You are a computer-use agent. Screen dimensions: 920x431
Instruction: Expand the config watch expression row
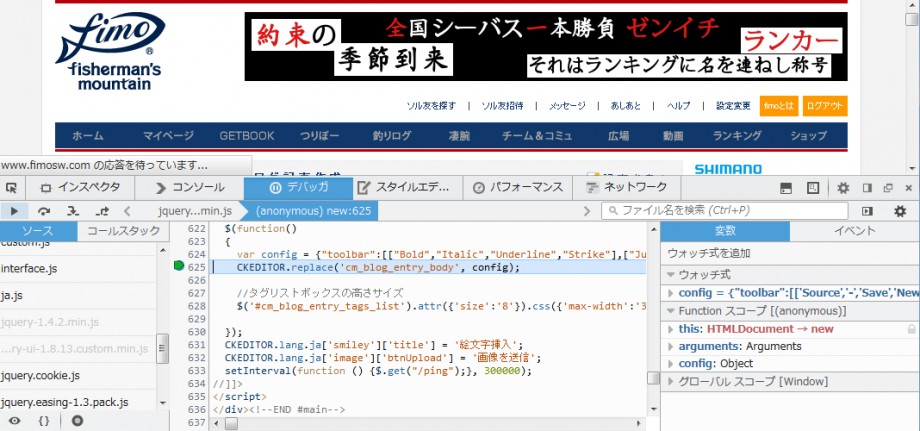pyautogui.click(x=671, y=293)
